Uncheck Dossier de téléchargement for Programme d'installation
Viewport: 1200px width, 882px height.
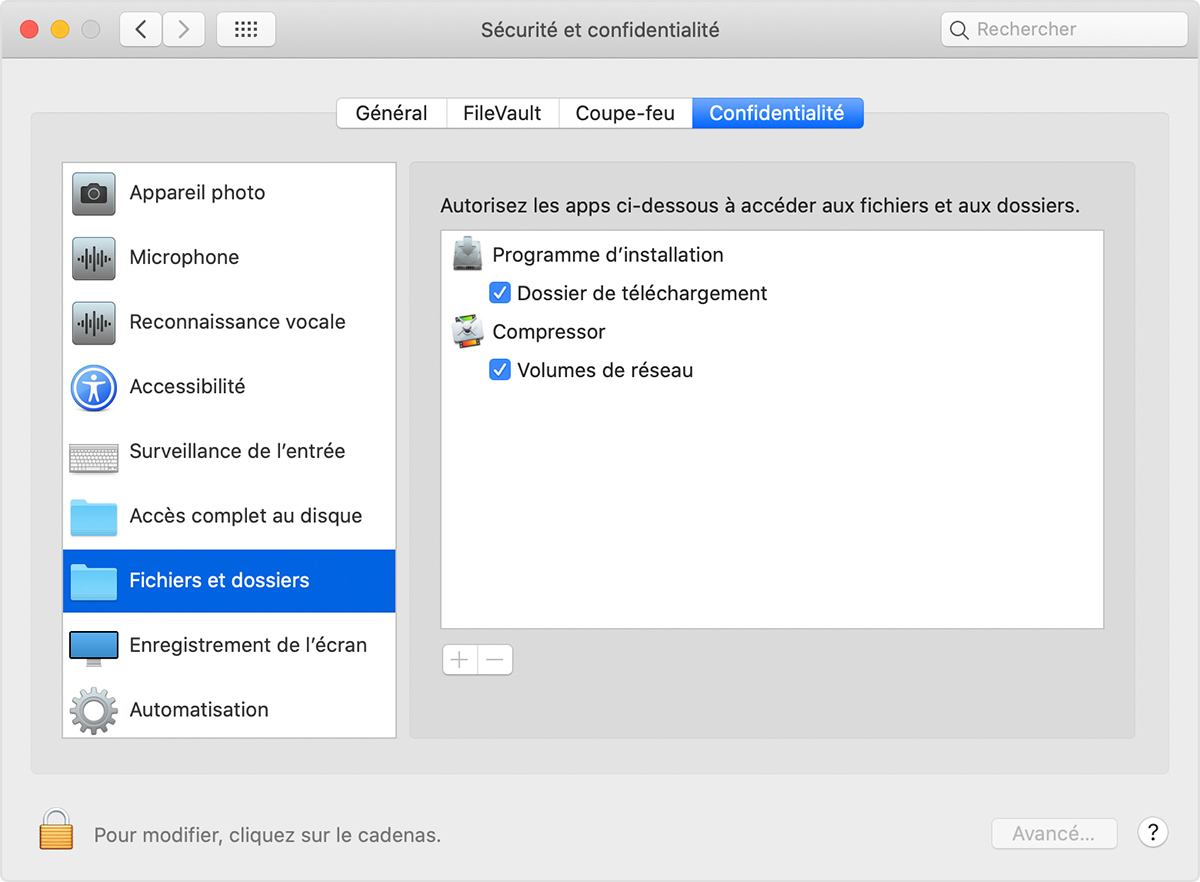[x=500, y=292]
